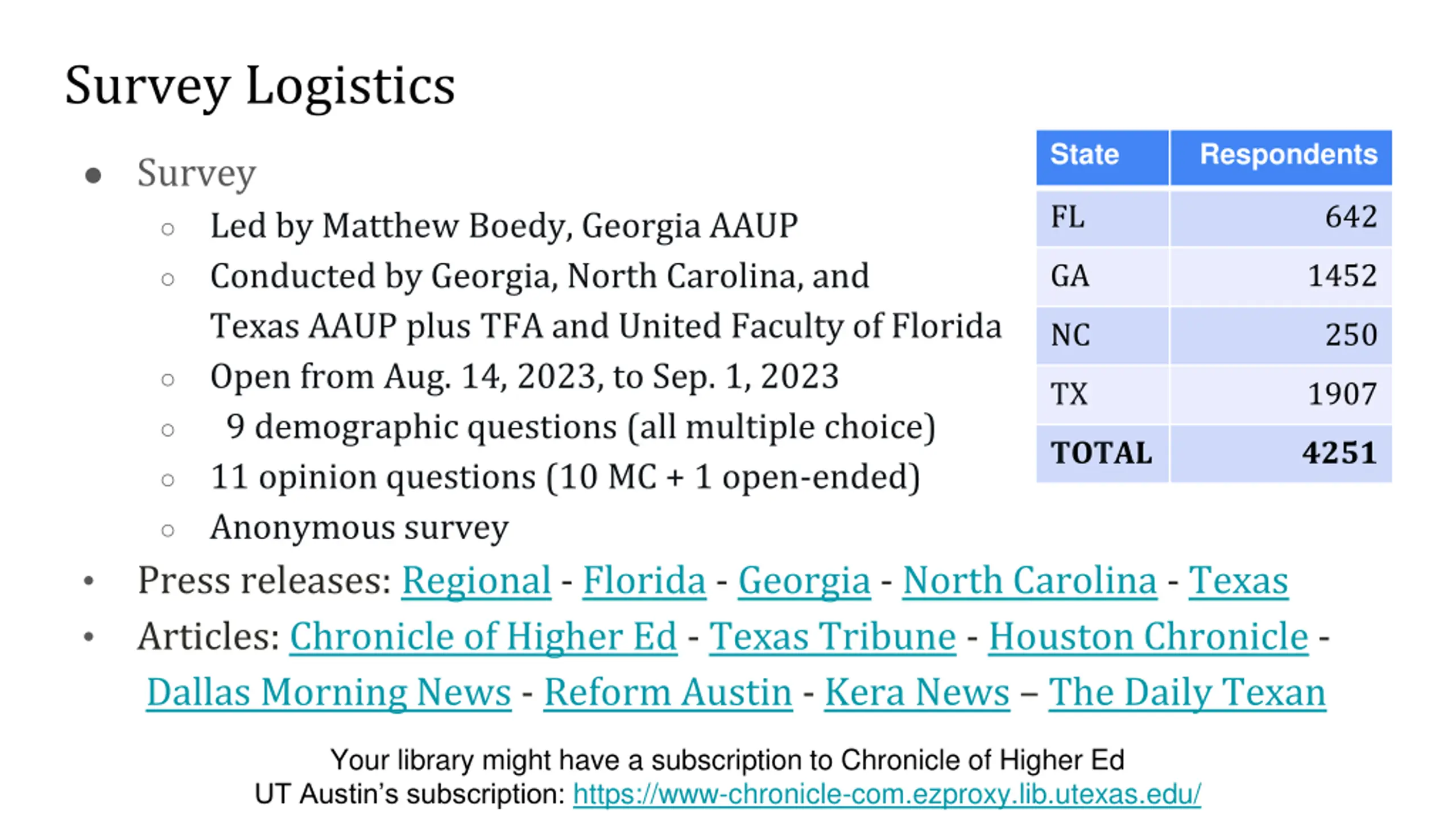Click the GA row in the table
The height and width of the screenshot is (819, 1456).
point(1214,276)
